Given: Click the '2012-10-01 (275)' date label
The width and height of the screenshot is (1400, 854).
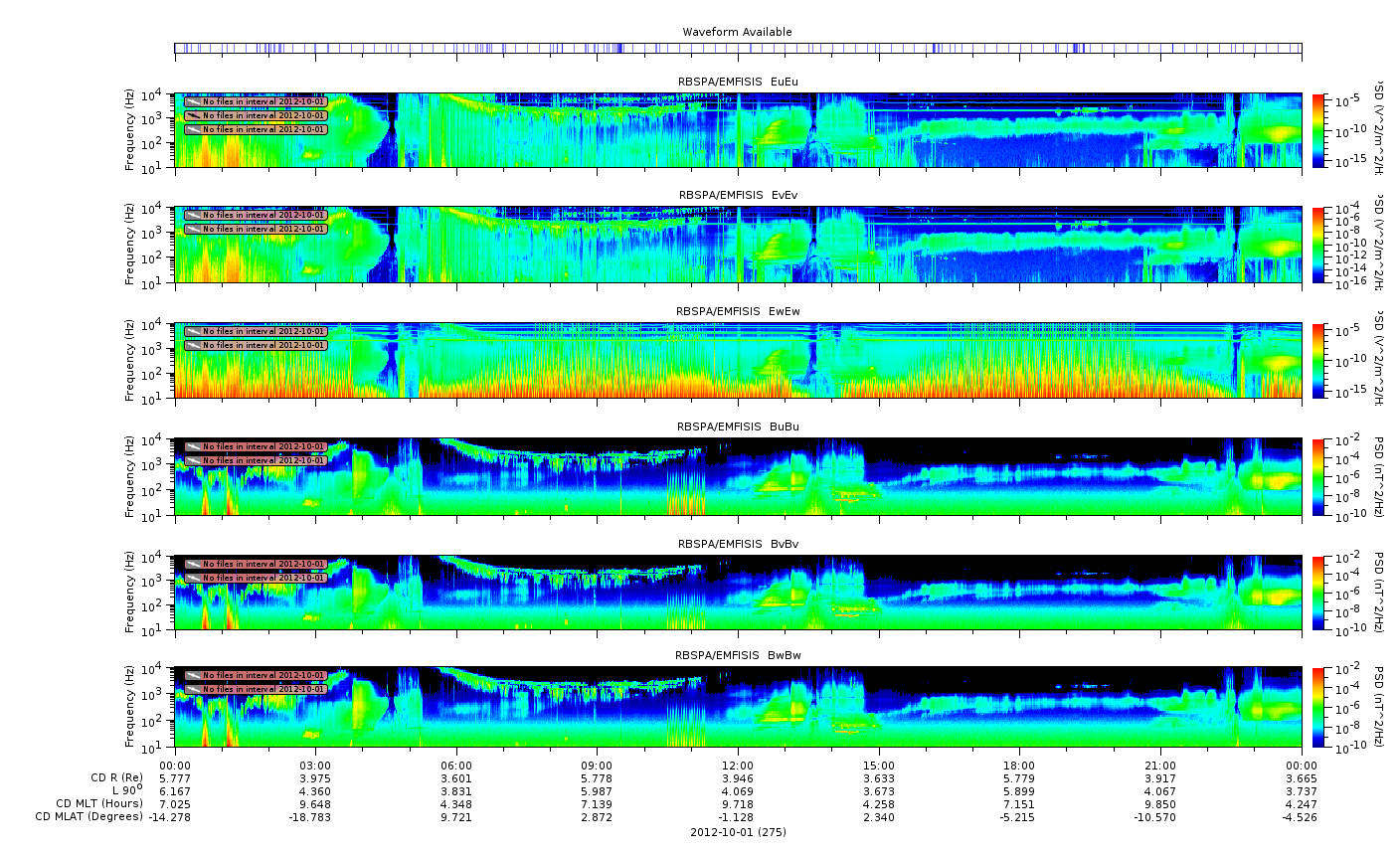Looking at the screenshot, I should (x=737, y=832).
